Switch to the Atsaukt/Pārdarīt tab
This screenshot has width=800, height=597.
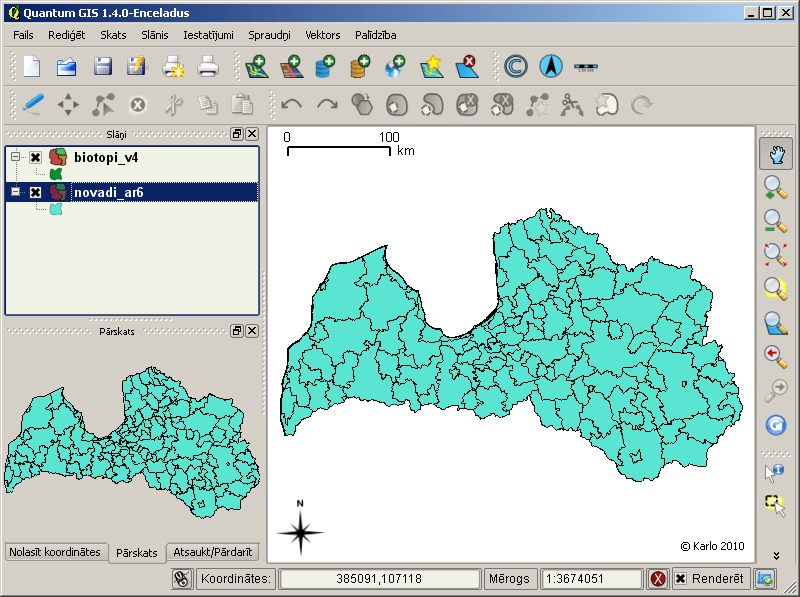213,552
